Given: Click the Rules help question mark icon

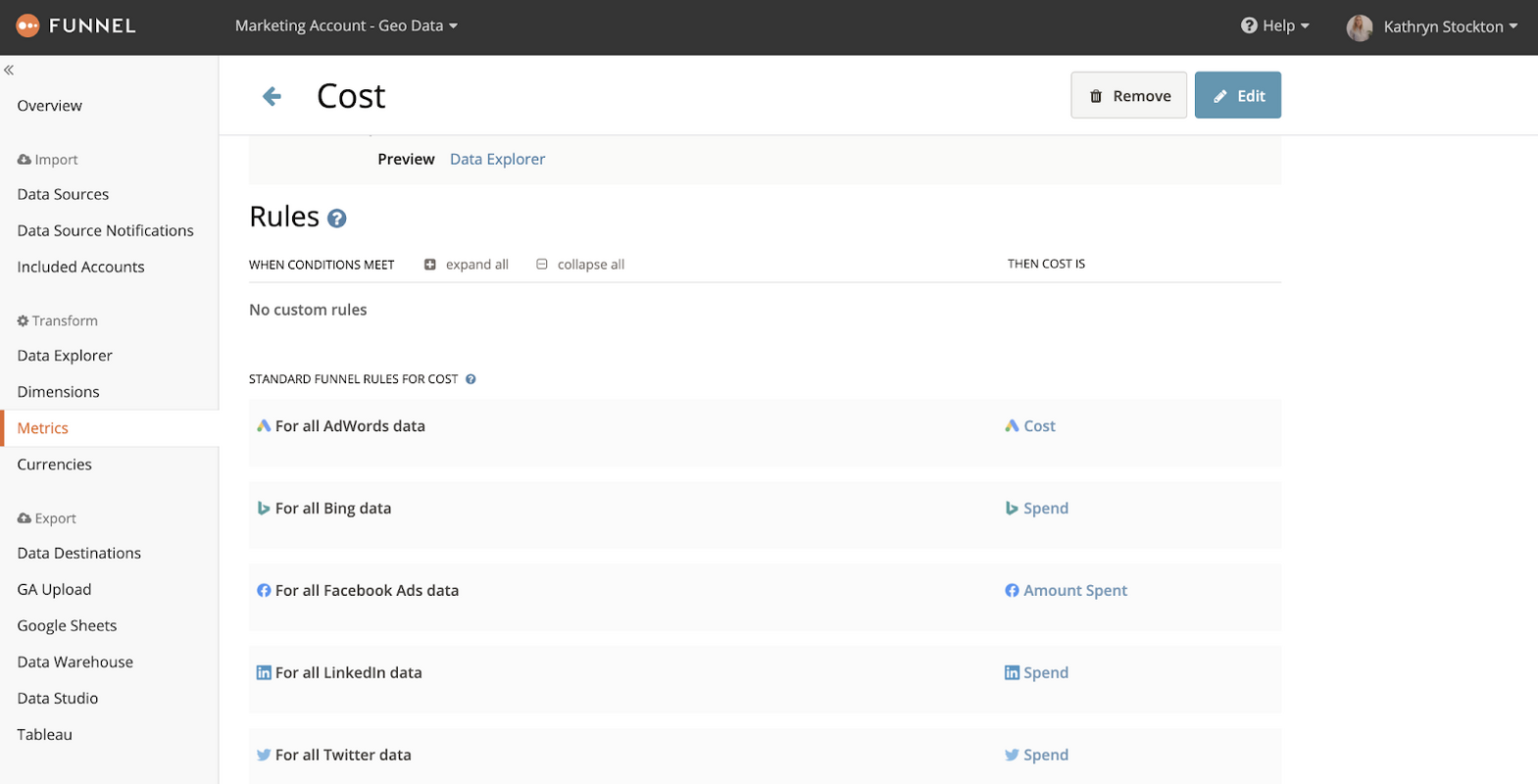Looking at the screenshot, I should click(337, 219).
